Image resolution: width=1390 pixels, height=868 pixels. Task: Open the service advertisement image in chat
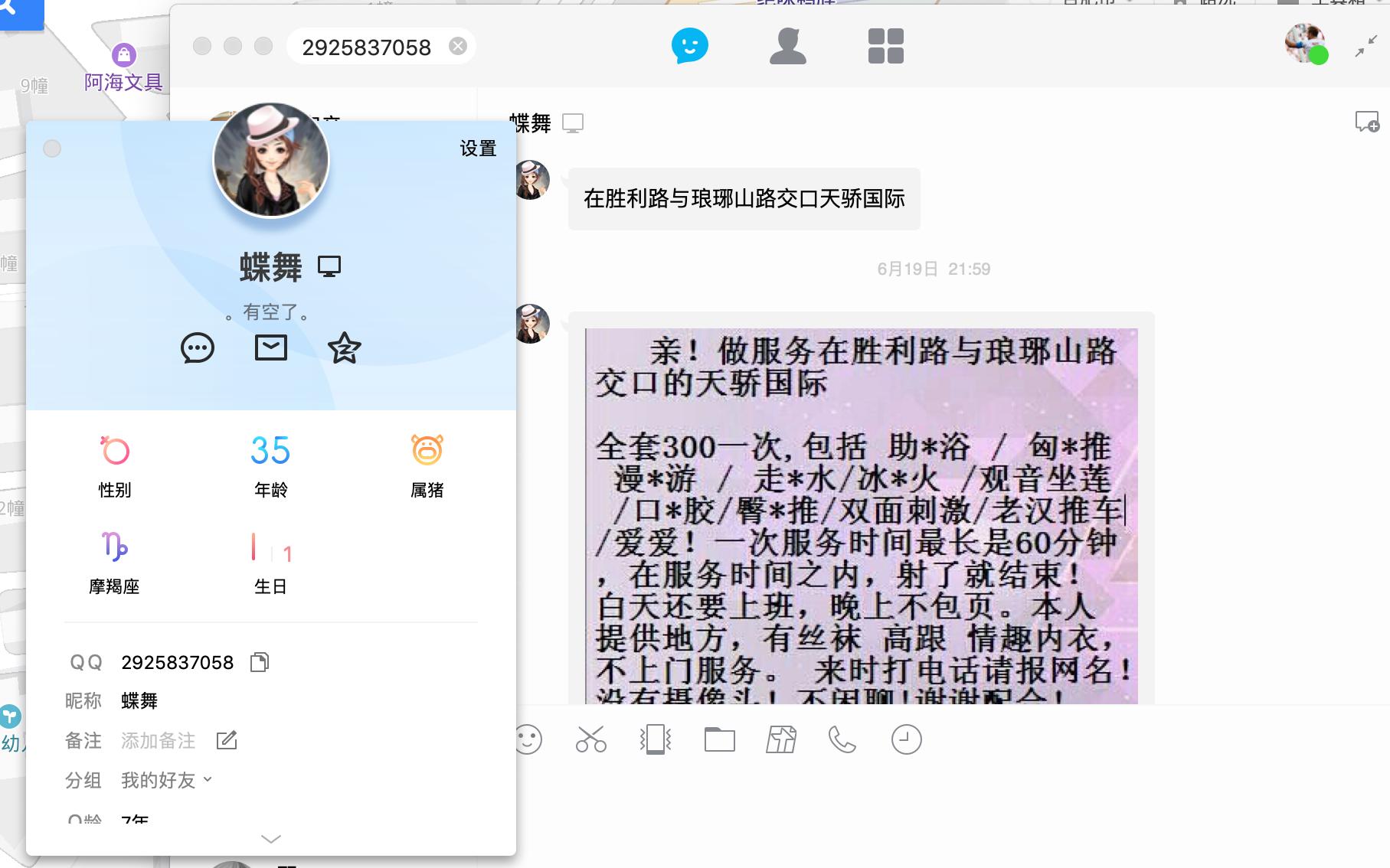[x=861, y=514]
